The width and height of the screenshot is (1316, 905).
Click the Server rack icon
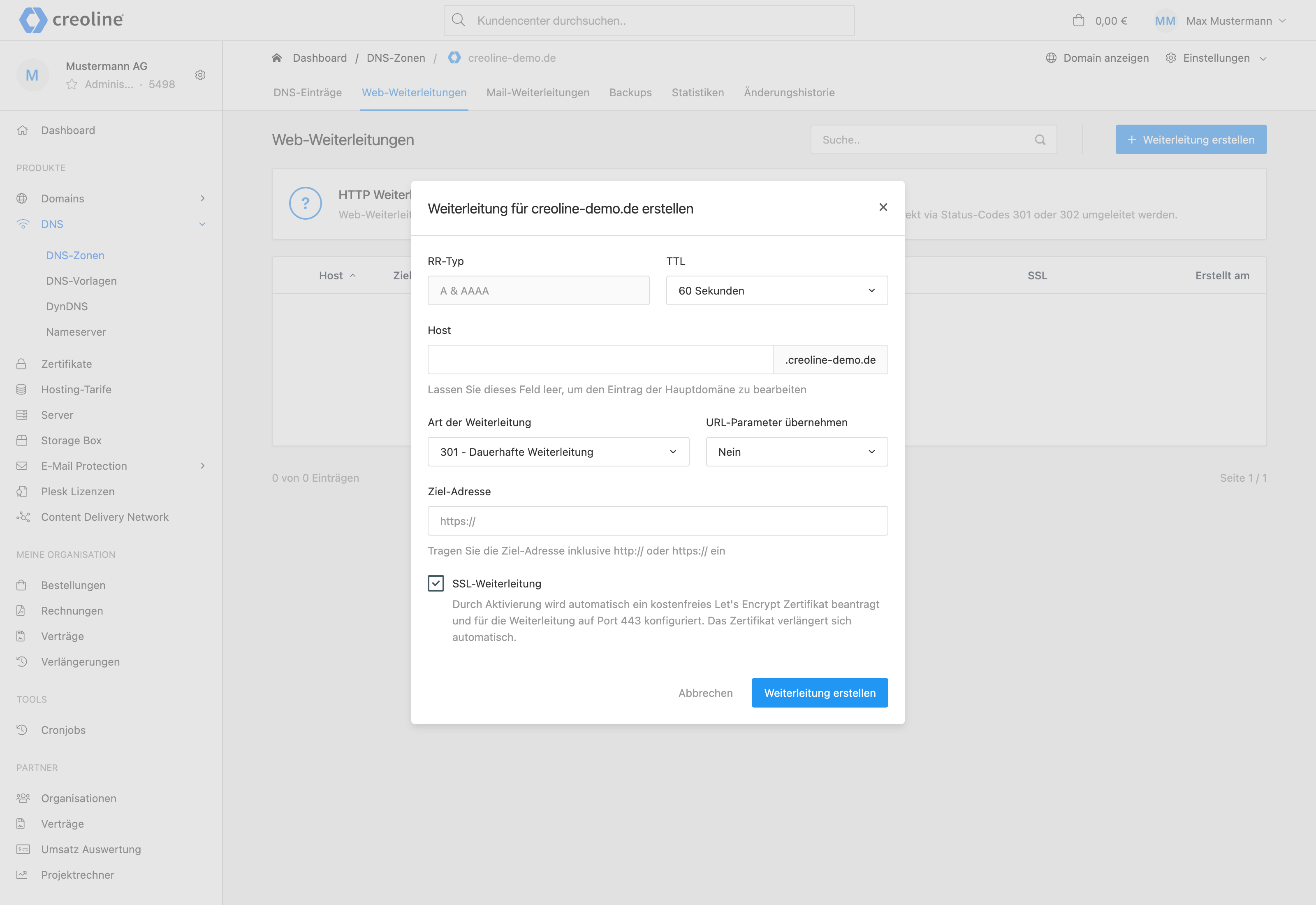21,415
